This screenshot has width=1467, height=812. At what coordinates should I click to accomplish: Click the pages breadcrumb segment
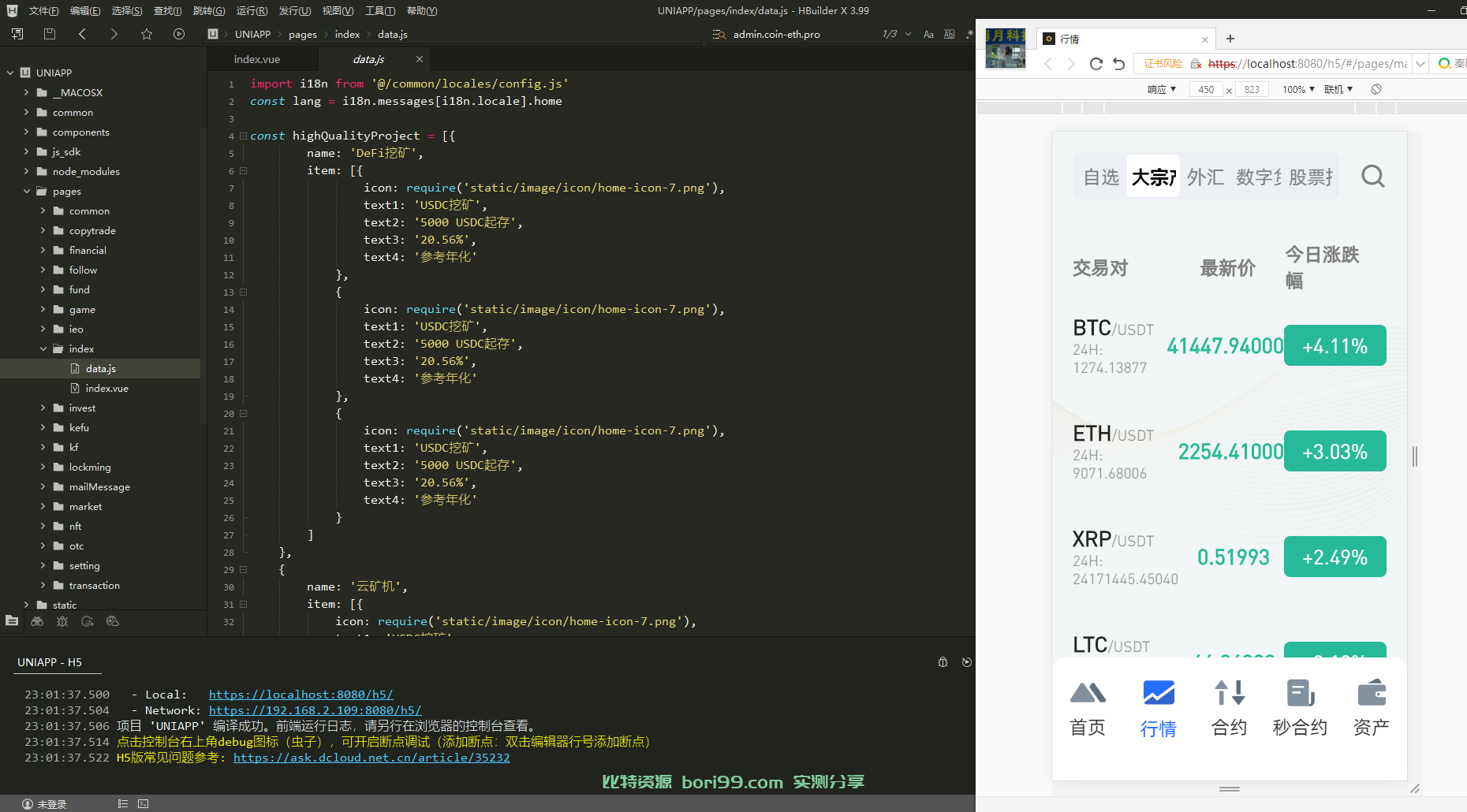tap(303, 34)
